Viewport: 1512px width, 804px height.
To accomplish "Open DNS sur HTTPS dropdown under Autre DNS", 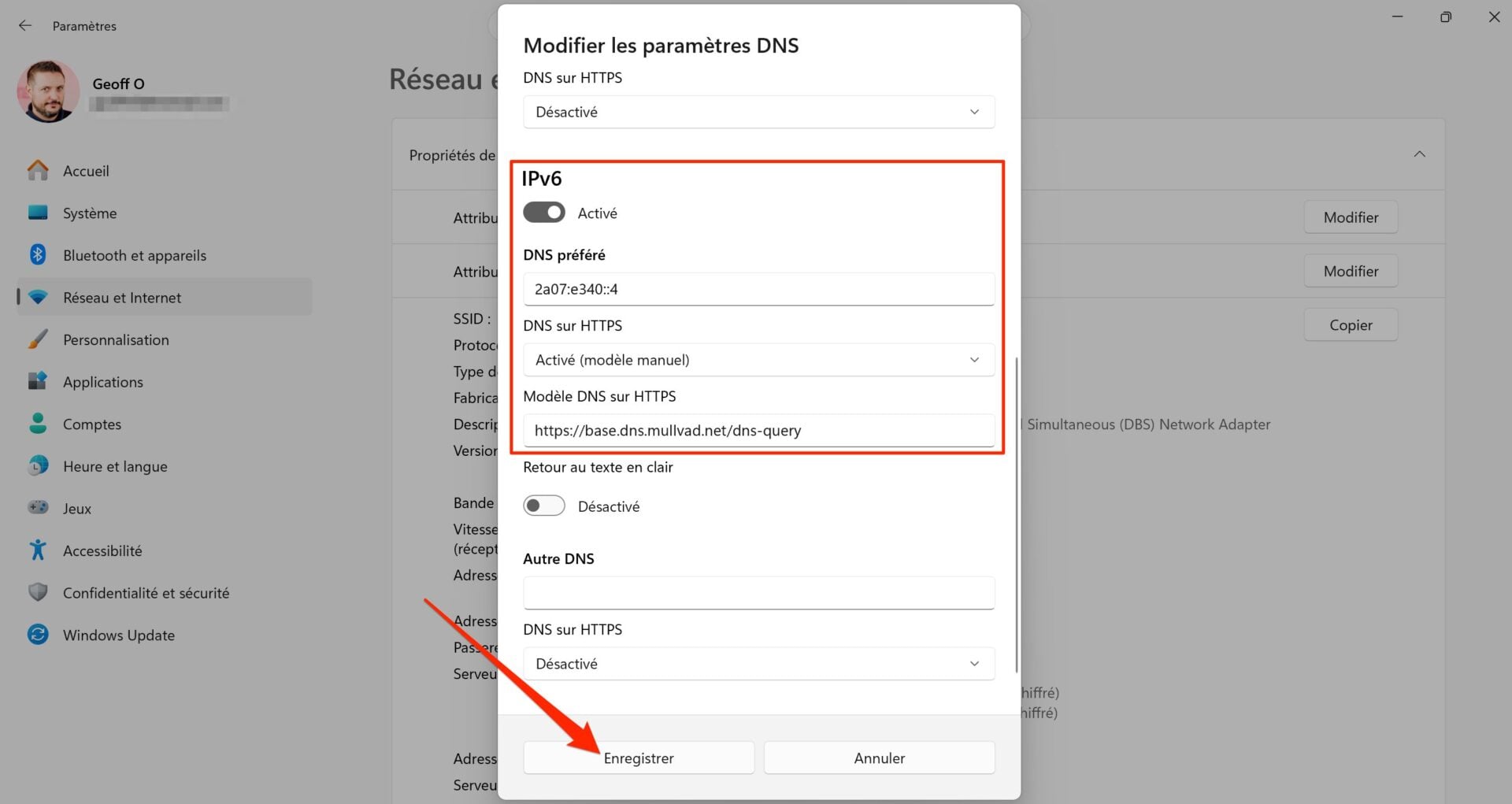I will pyautogui.click(x=758, y=664).
